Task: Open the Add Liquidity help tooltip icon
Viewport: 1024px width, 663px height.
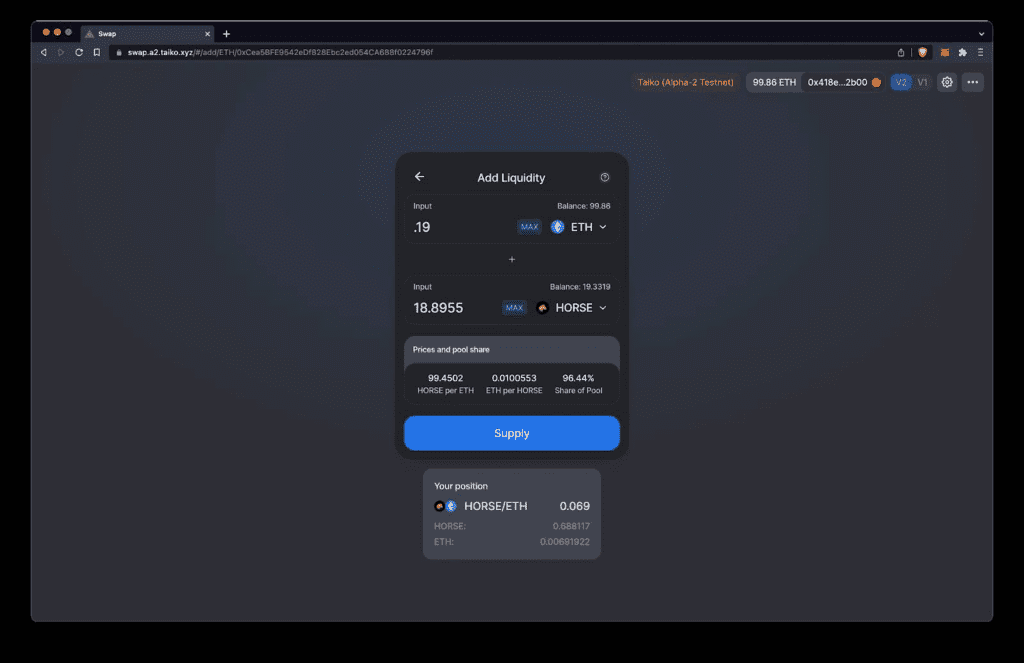Action: click(x=605, y=177)
